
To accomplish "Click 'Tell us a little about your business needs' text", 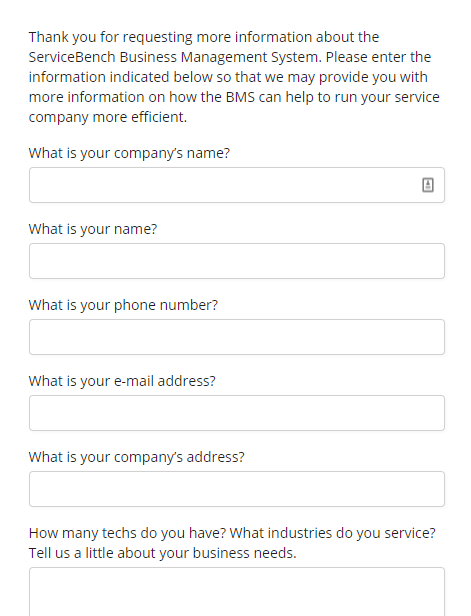I will pyautogui.click(x=163, y=553).
